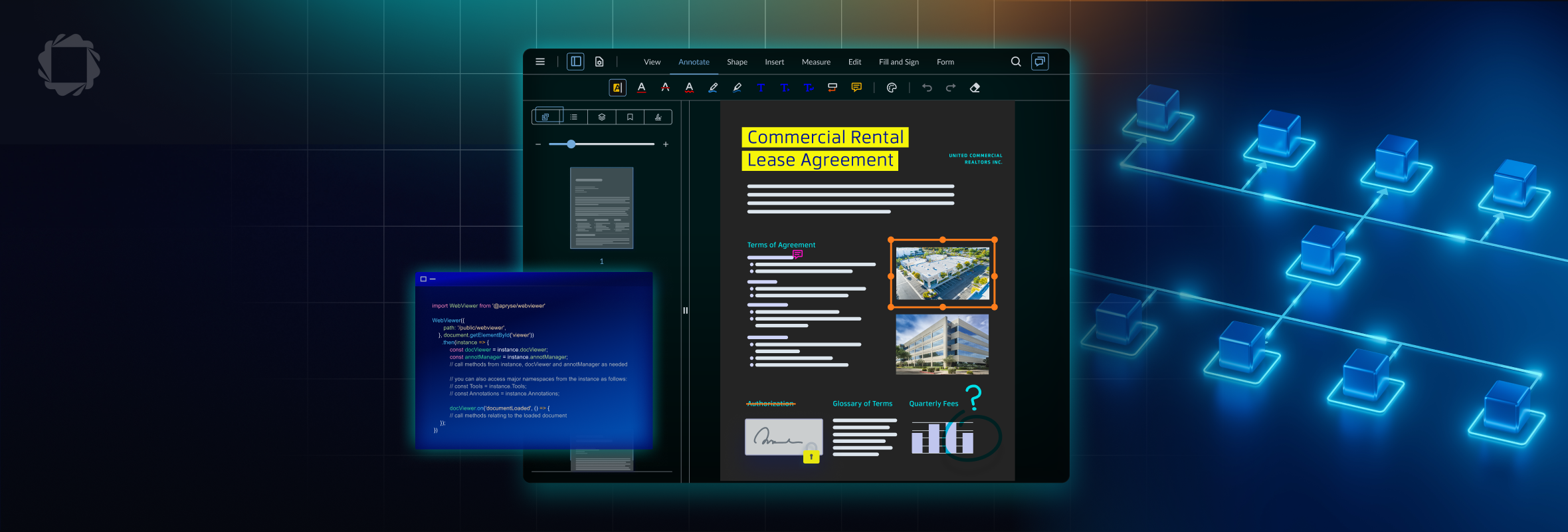Click the dash icon in the code window

point(433,279)
